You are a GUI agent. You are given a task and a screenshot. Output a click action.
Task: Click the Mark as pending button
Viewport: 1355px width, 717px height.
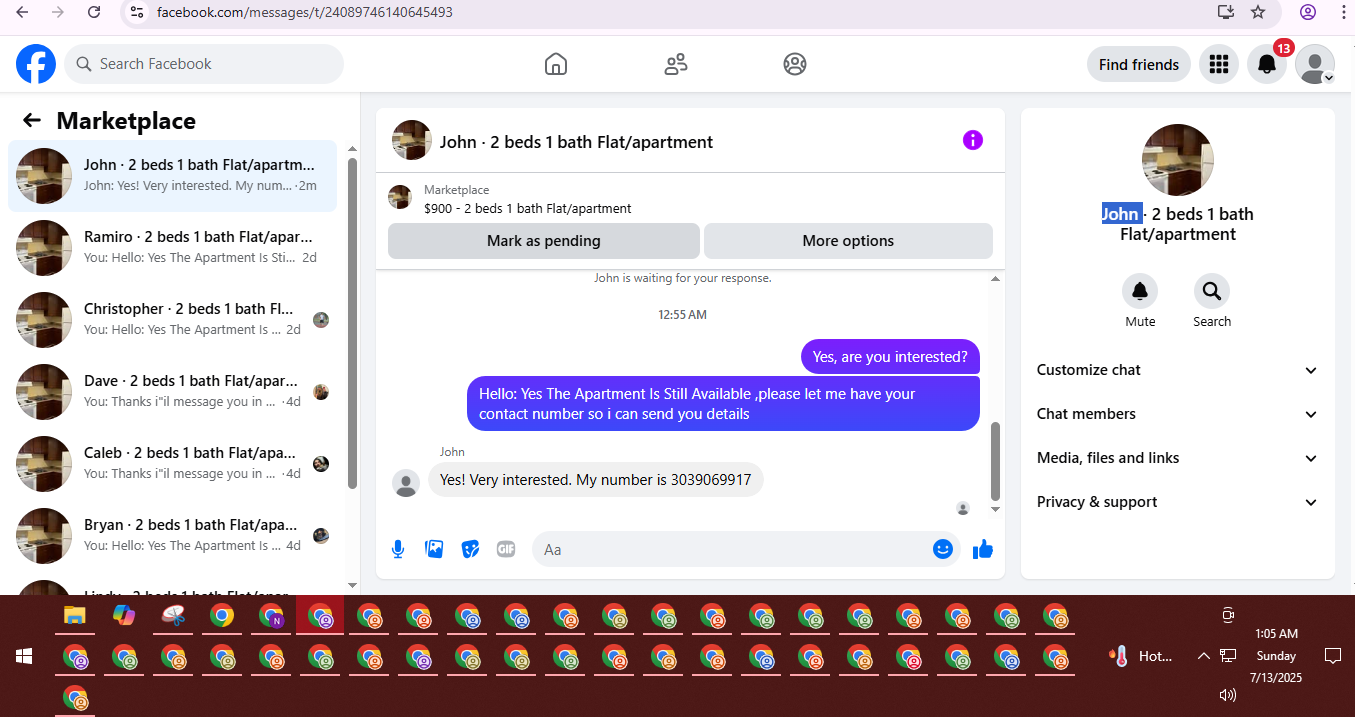click(x=544, y=241)
